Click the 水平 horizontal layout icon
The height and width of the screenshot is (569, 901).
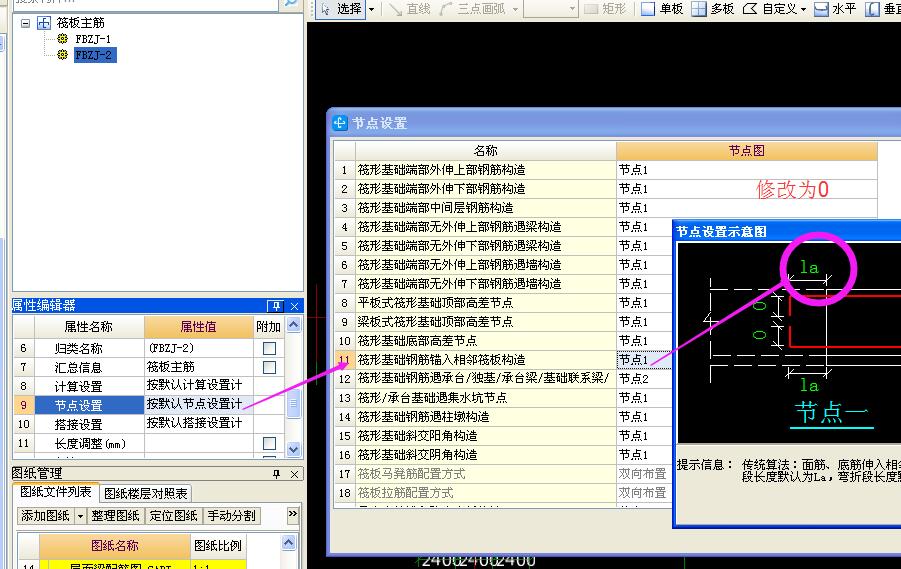coord(821,9)
